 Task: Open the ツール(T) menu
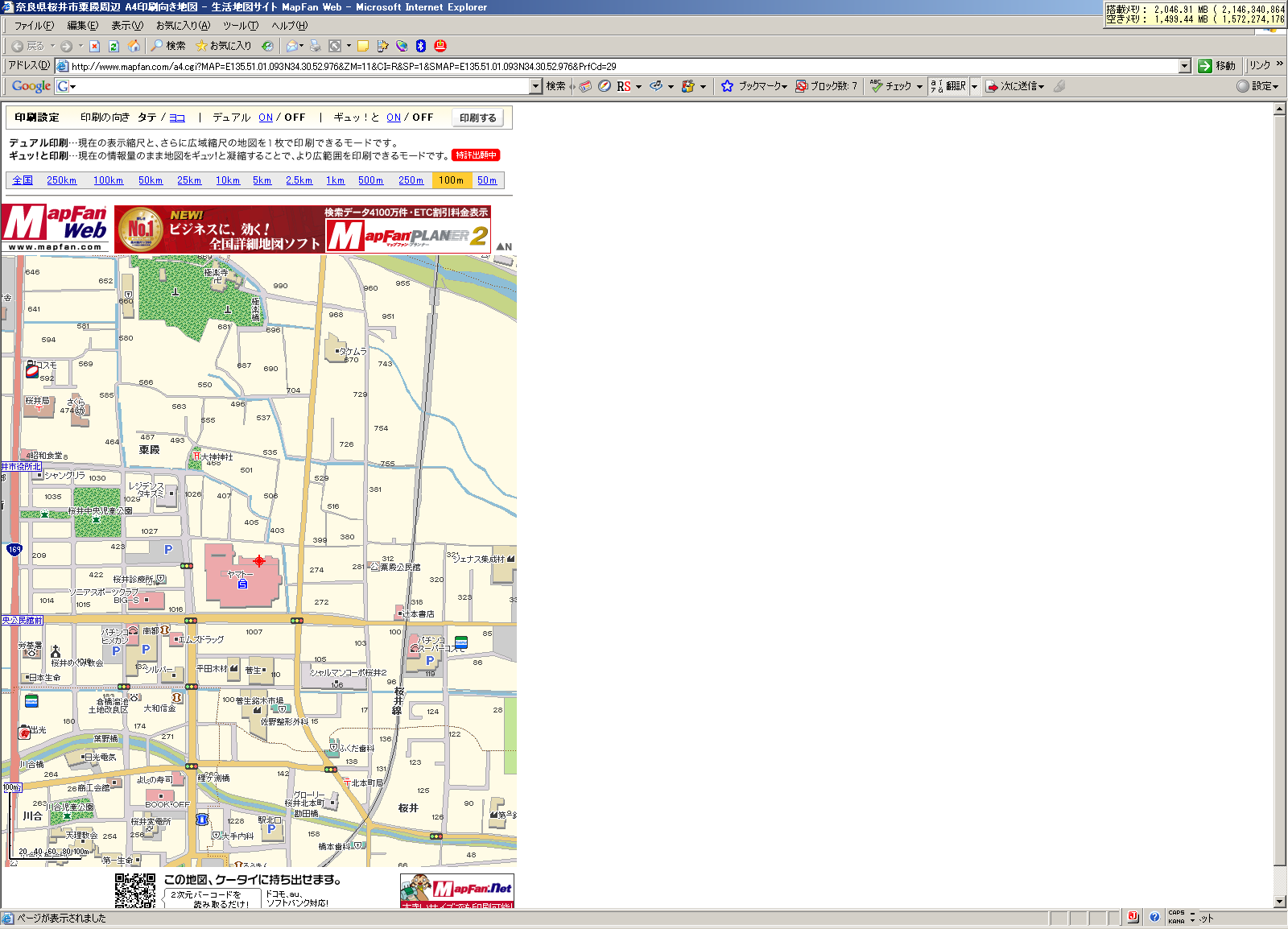click(x=241, y=26)
